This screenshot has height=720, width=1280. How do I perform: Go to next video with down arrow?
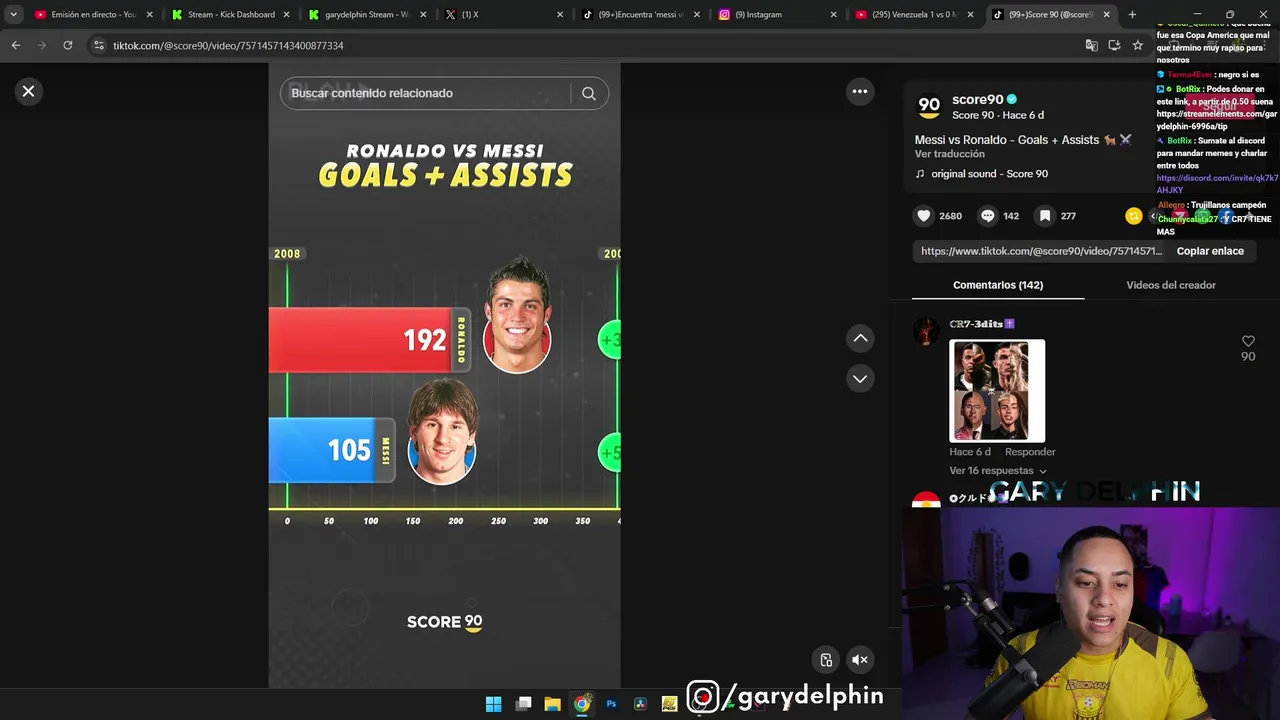pos(860,378)
